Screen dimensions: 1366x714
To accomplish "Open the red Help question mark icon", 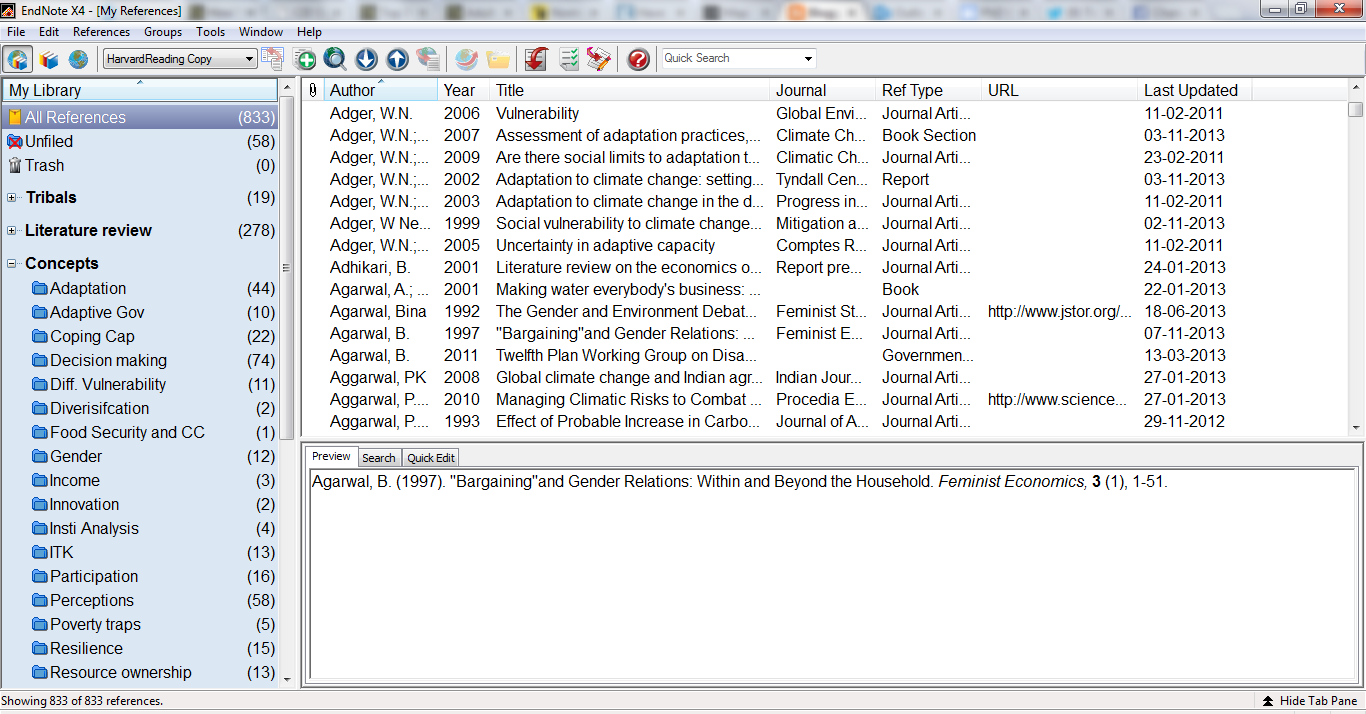I will click(638, 59).
